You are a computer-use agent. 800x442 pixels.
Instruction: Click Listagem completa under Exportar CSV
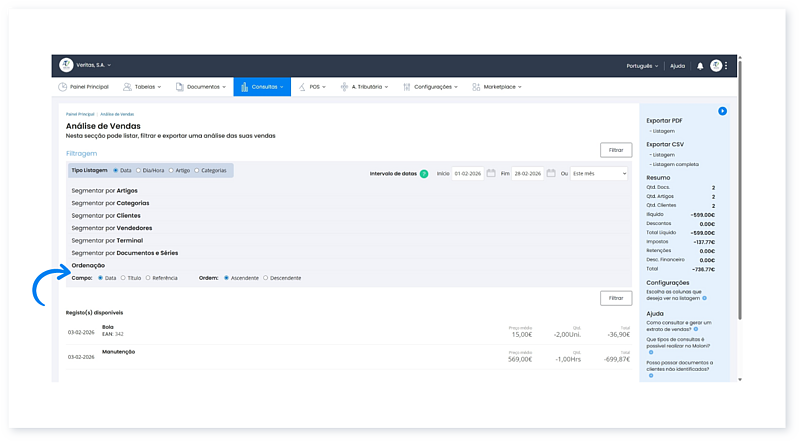tap(677, 163)
